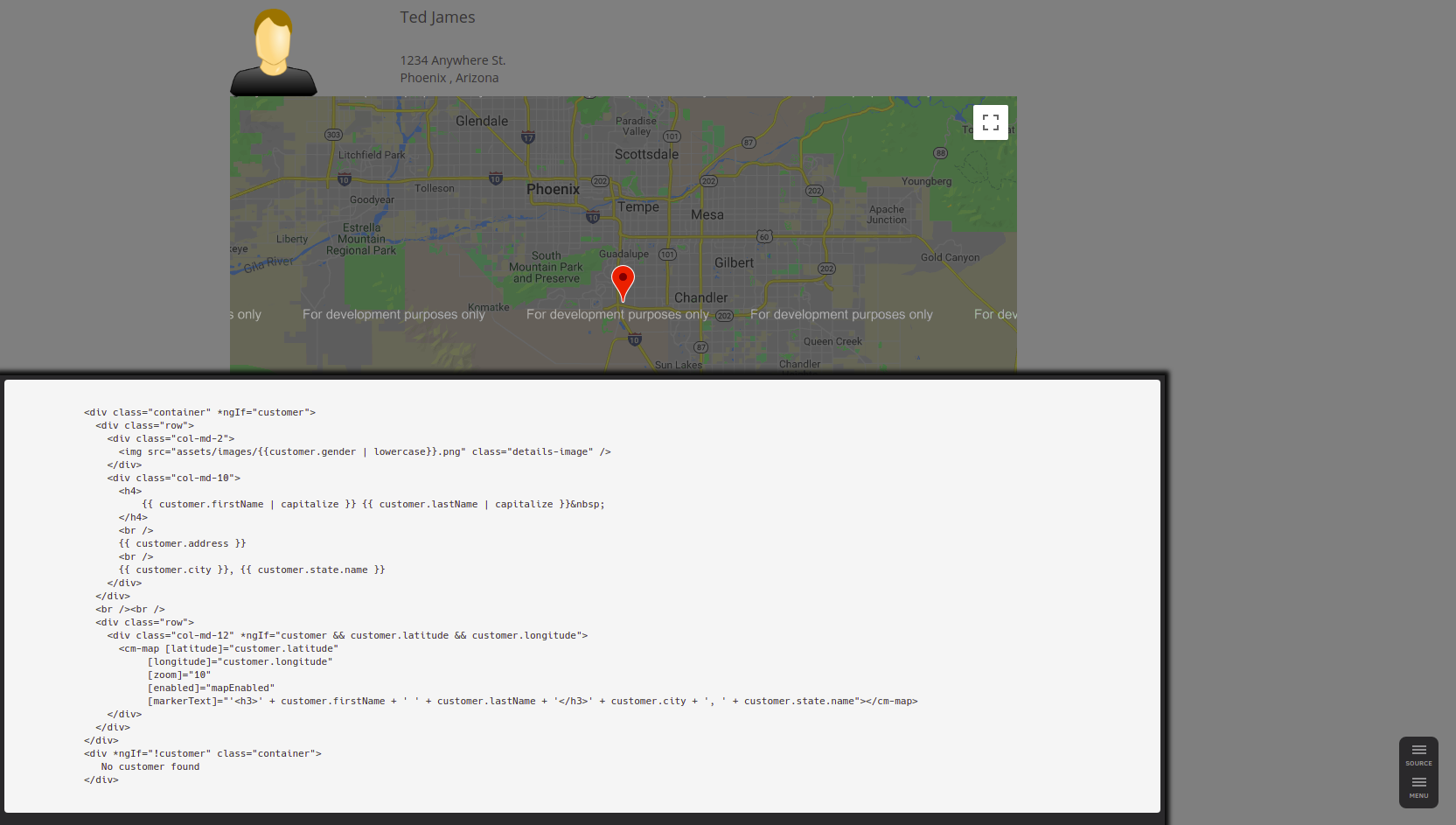Select the red map marker near Chandler

623,278
